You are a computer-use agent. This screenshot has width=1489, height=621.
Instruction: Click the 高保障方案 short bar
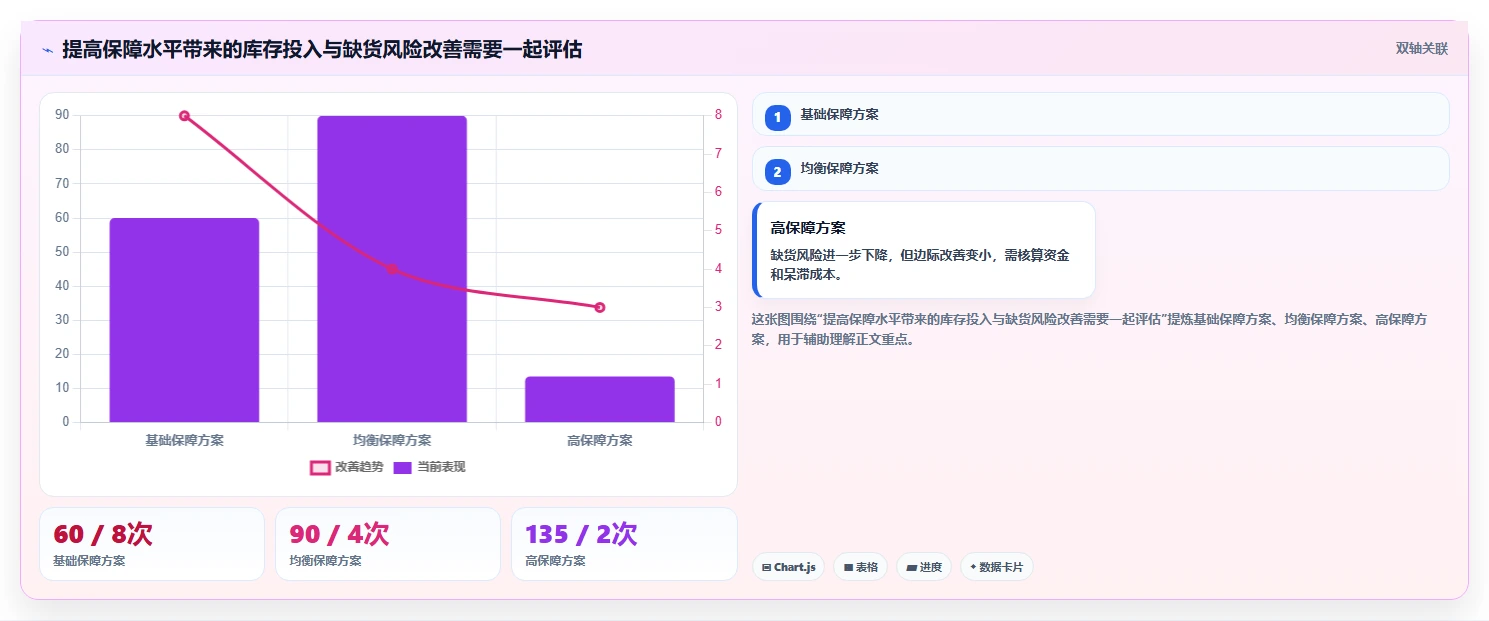pos(600,399)
